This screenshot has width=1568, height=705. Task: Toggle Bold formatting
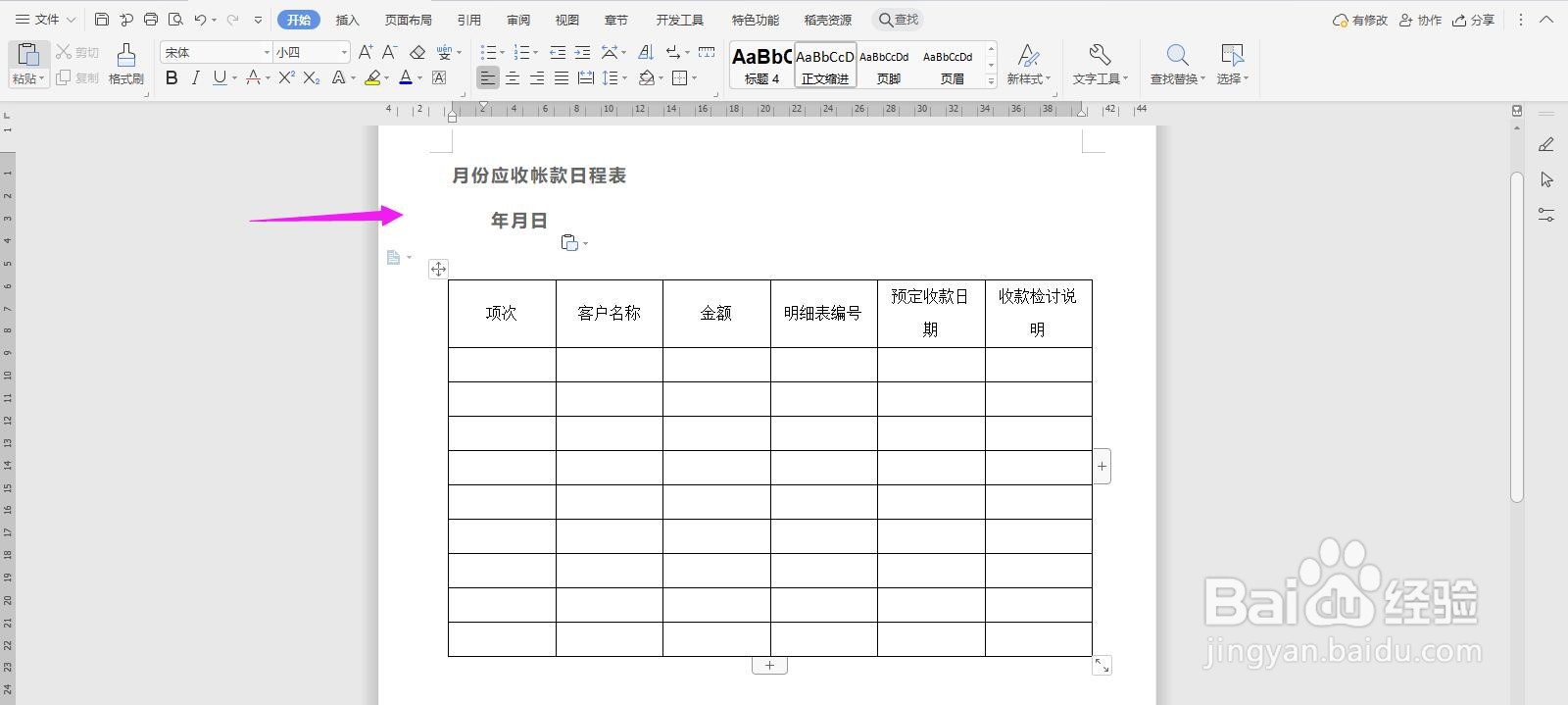tap(171, 77)
